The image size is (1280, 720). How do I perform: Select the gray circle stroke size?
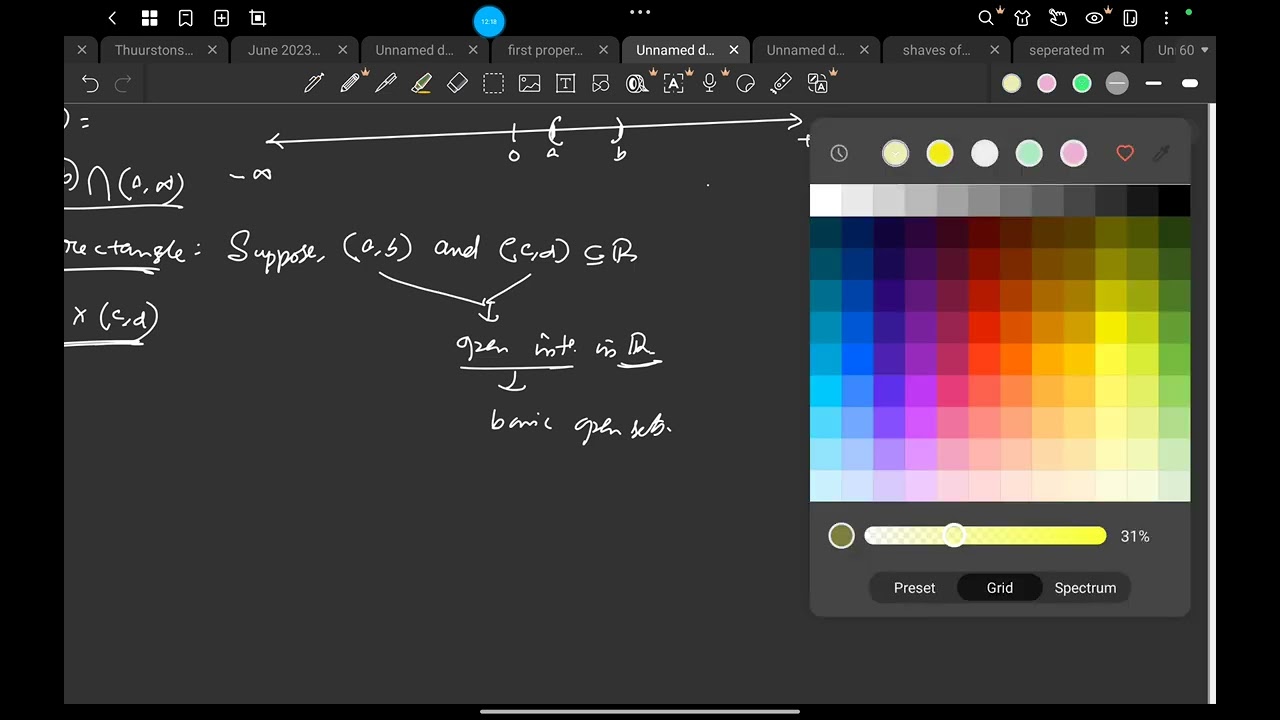pyautogui.click(x=1117, y=84)
